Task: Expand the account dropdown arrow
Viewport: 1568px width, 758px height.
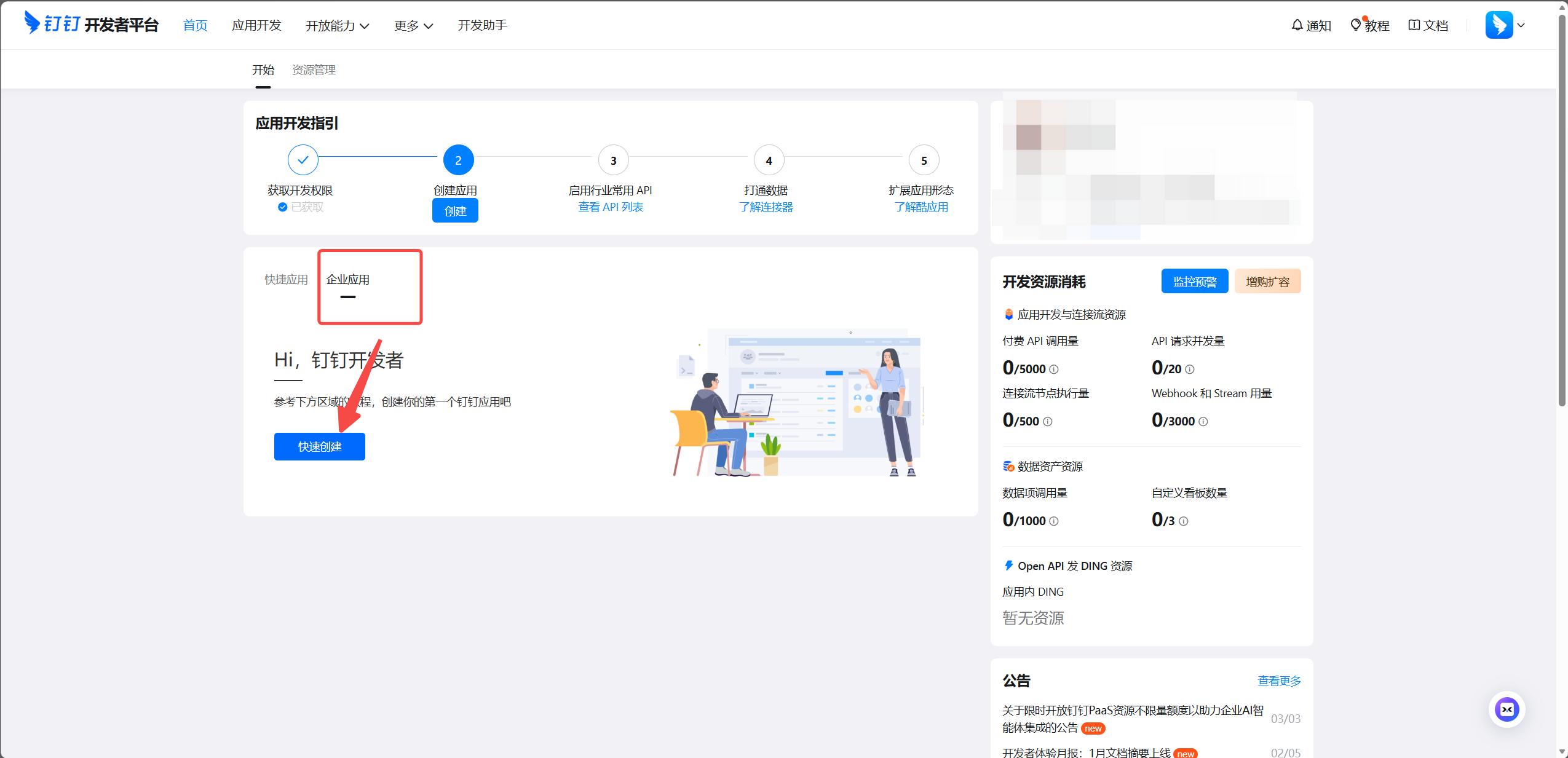Action: click(1521, 25)
